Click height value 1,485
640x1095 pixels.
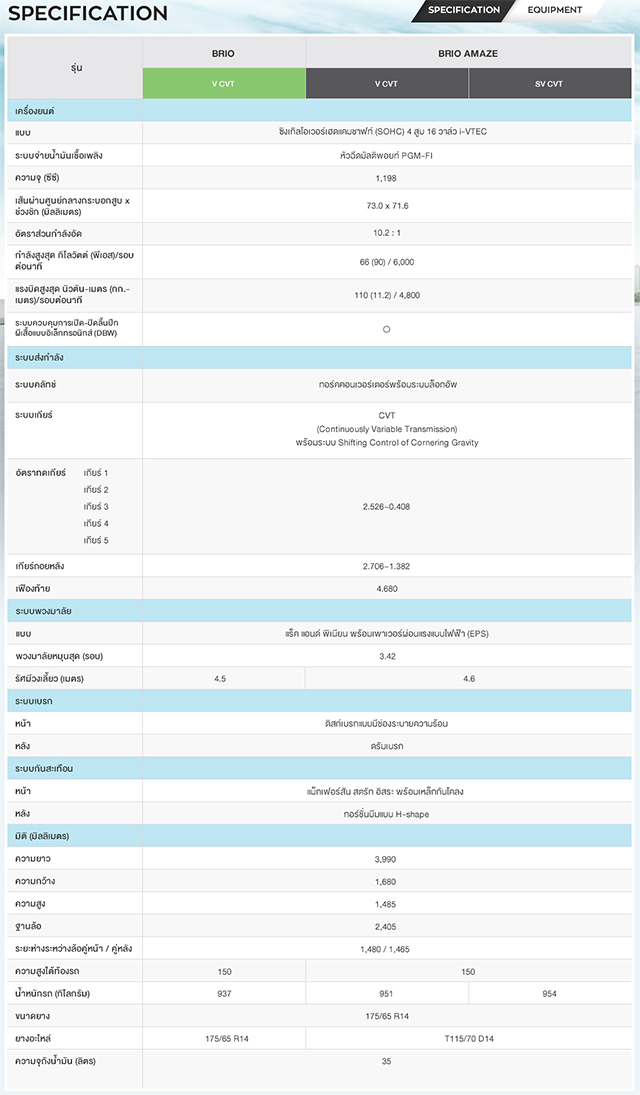386,904
